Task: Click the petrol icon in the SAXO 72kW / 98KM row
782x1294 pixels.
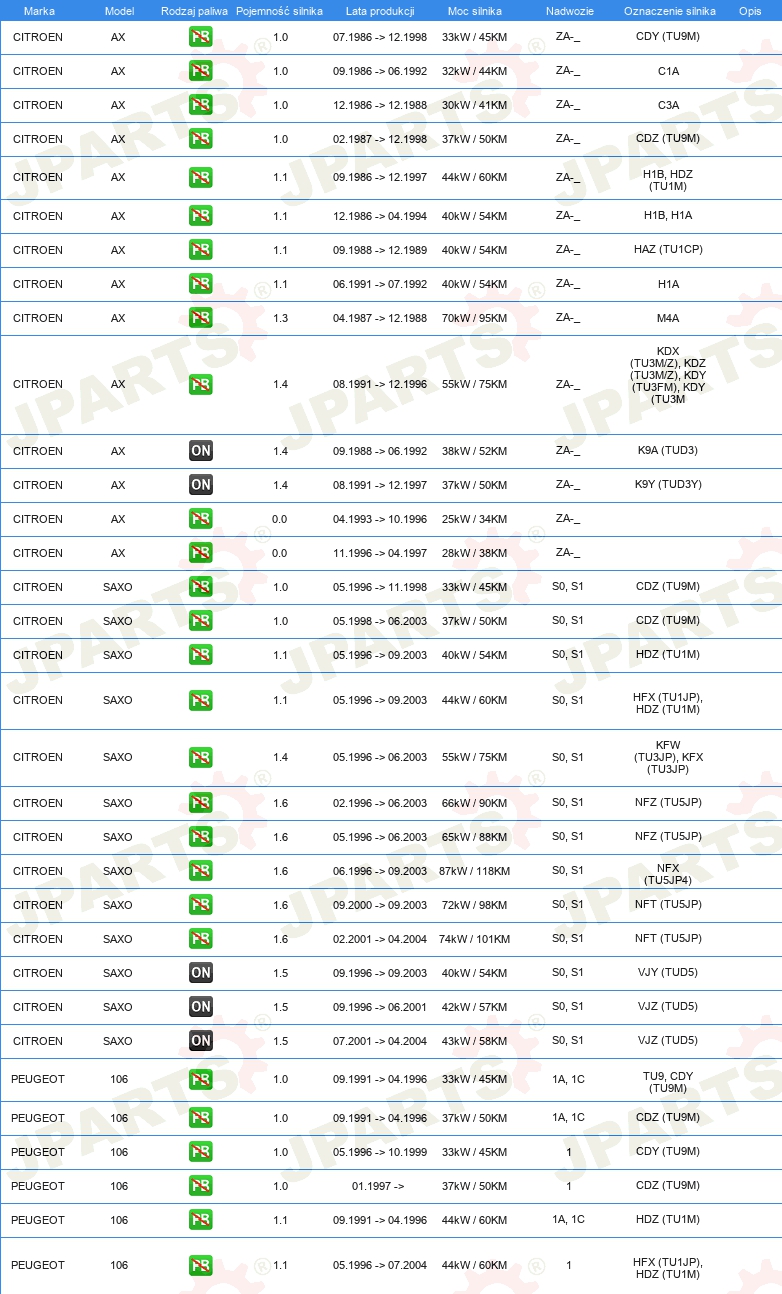Action: (x=201, y=905)
